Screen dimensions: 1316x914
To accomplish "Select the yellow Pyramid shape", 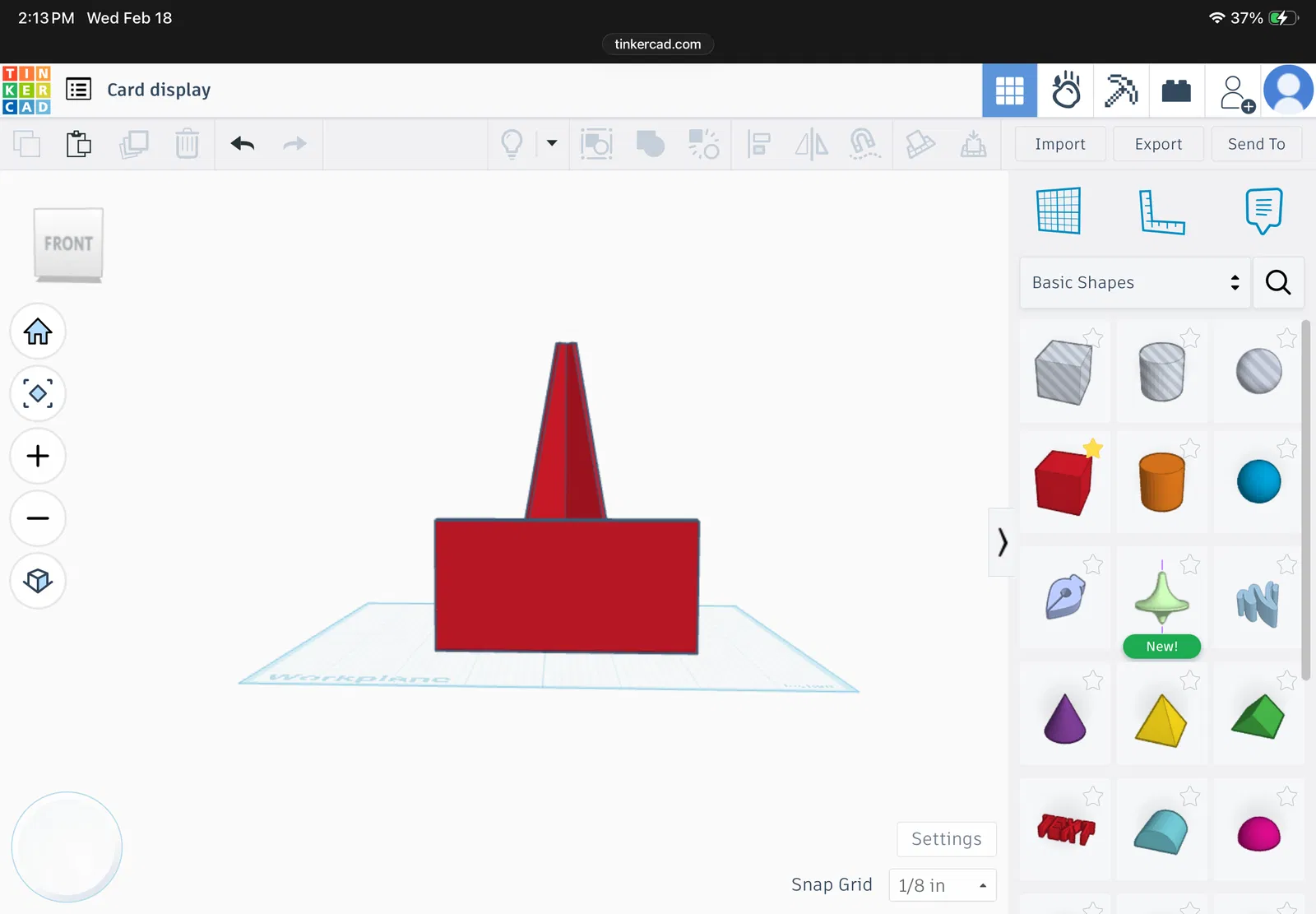I will (x=1161, y=721).
